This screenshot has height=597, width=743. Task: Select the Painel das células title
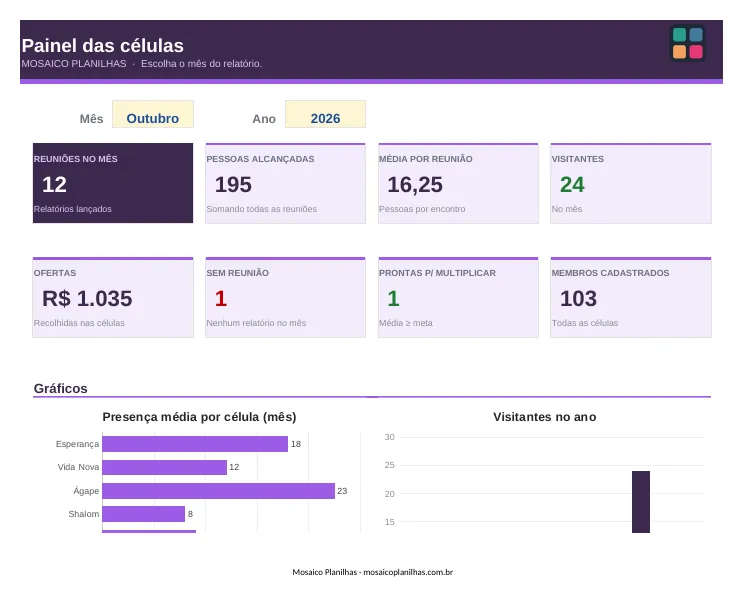[102, 46]
